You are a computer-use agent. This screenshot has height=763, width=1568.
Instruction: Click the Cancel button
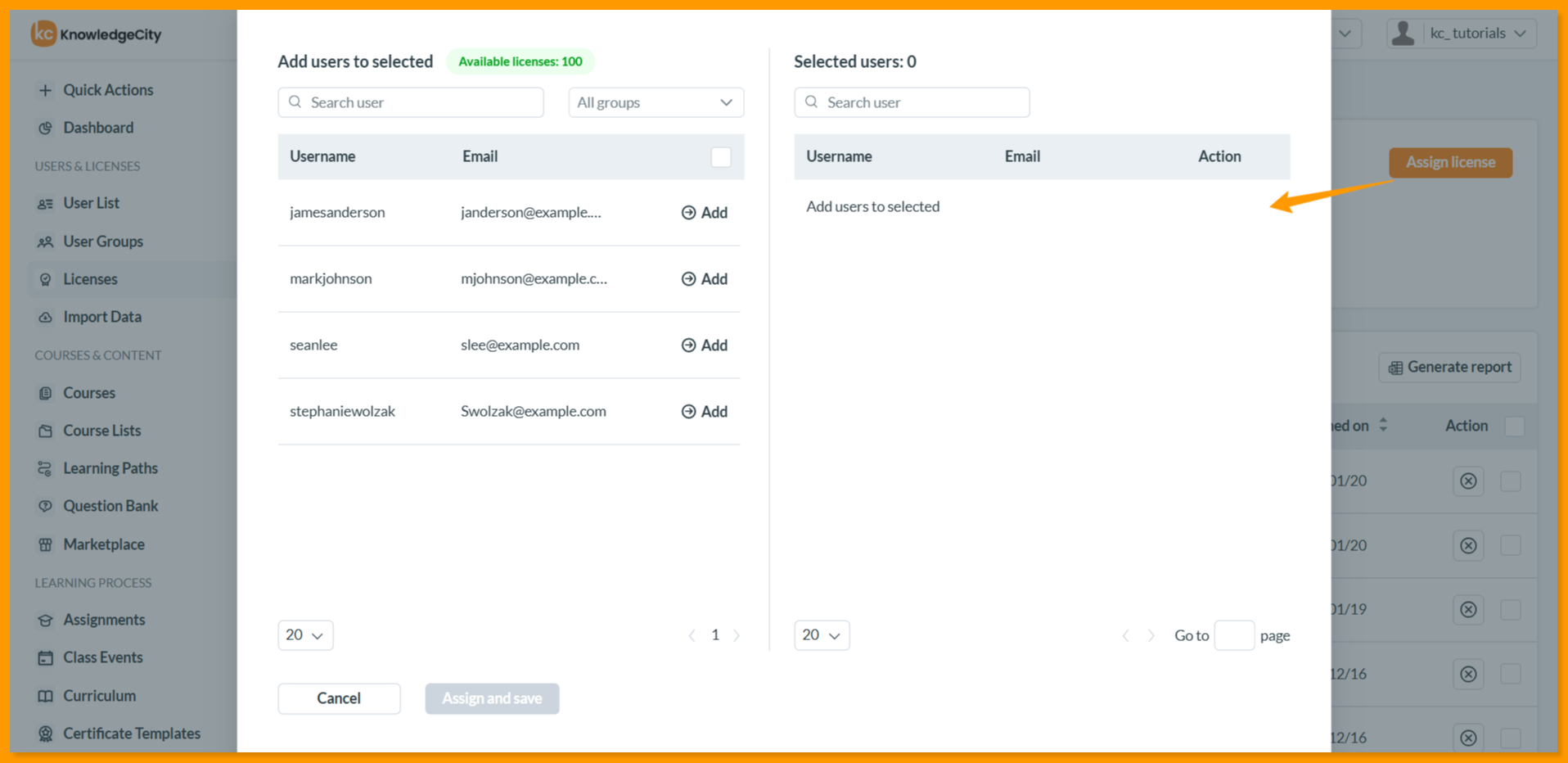339,698
